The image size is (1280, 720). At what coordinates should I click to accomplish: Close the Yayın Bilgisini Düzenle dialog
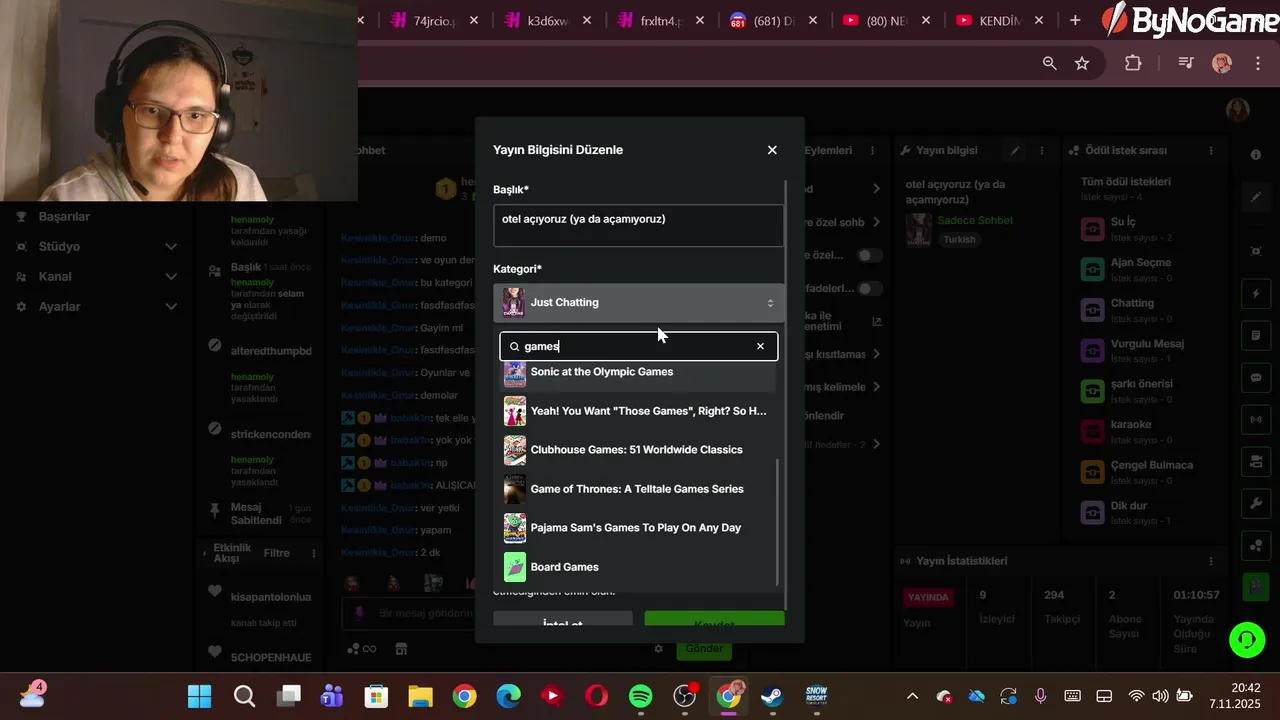772,150
